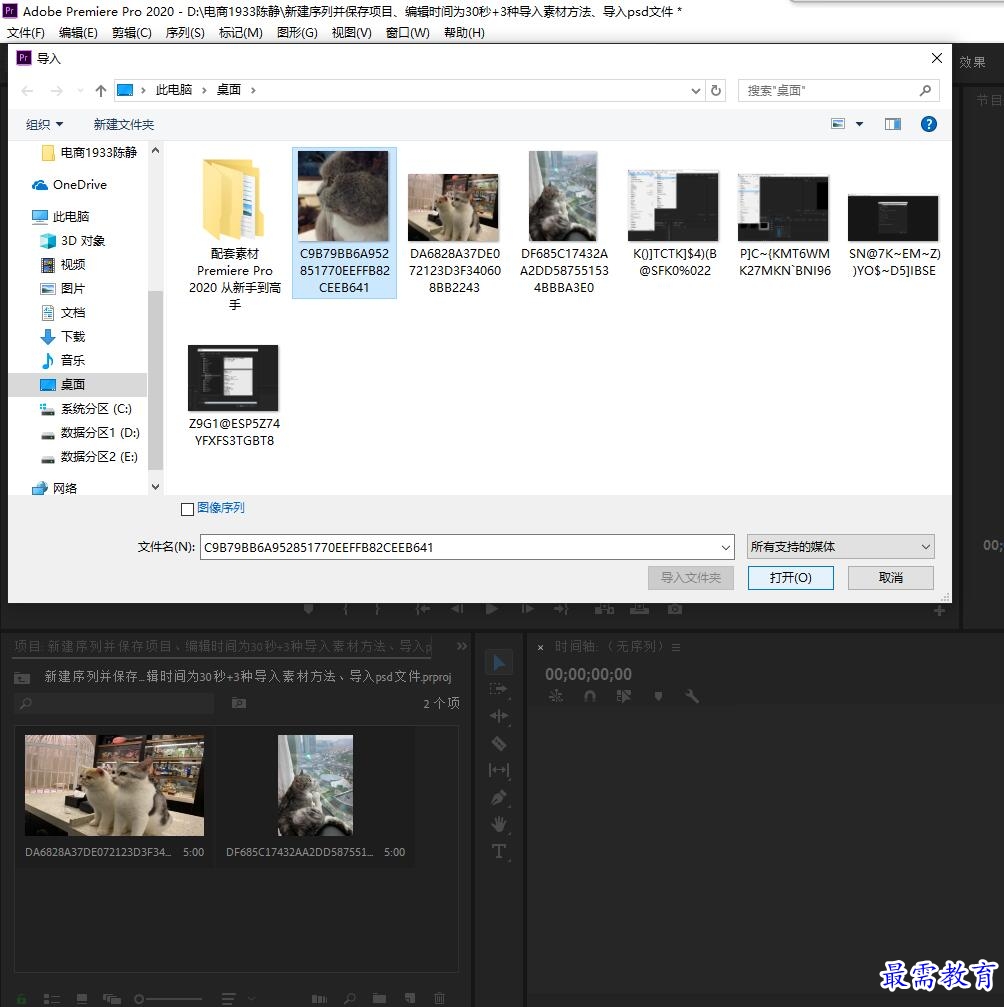Open the timeline panel menu

(x=676, y=647)
